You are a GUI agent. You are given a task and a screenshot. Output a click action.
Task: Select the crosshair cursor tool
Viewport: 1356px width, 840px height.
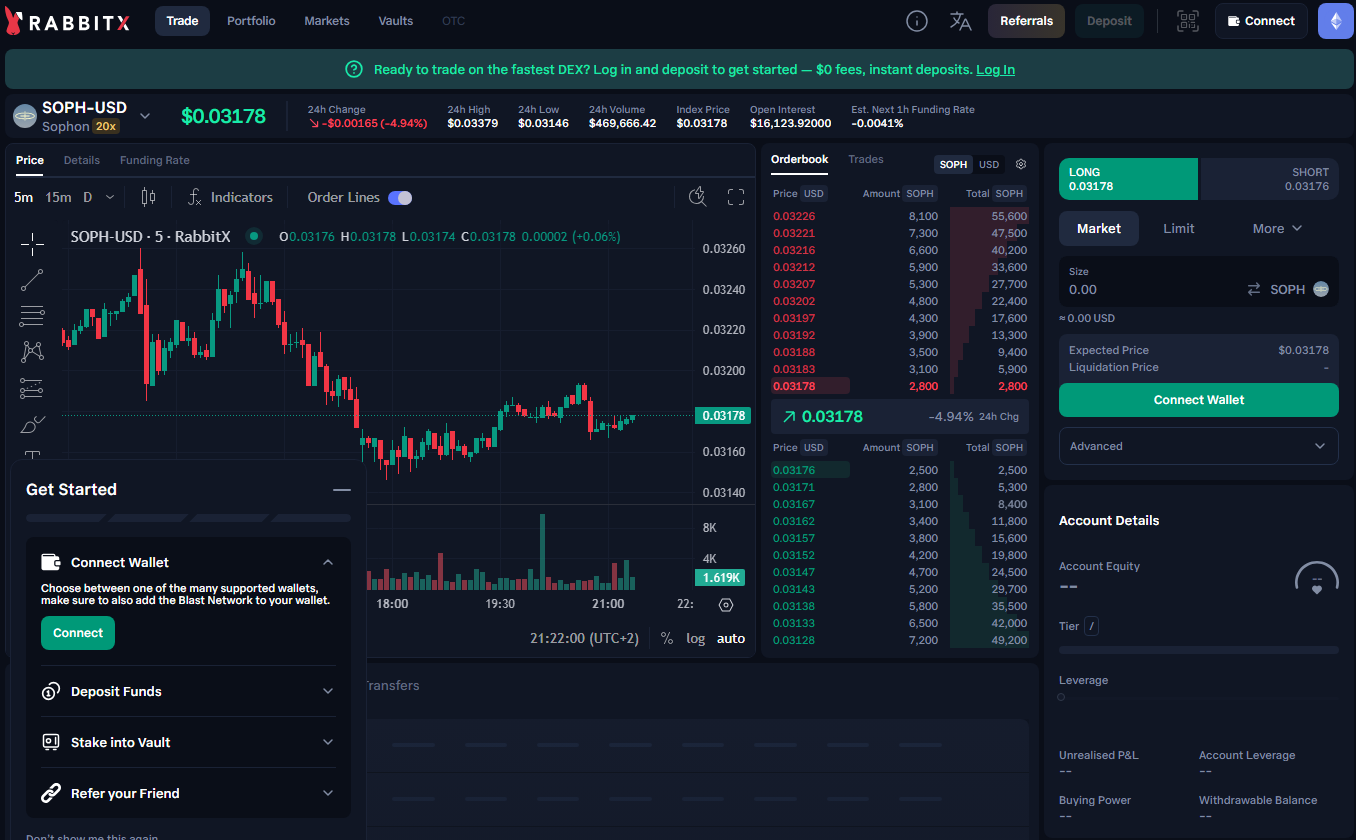tap(32, 243)
